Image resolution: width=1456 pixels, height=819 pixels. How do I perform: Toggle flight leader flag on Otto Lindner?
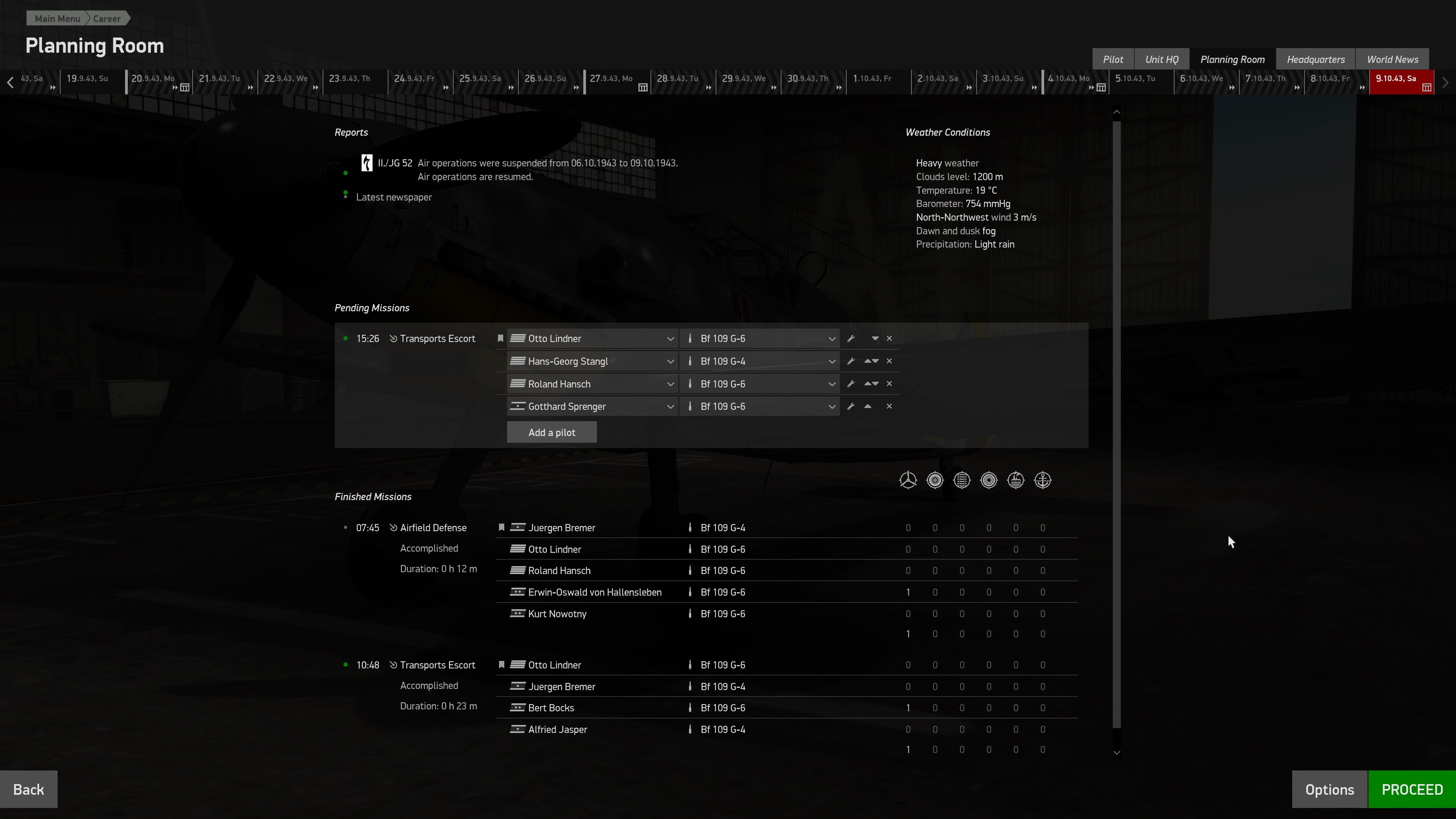[500, 339]
